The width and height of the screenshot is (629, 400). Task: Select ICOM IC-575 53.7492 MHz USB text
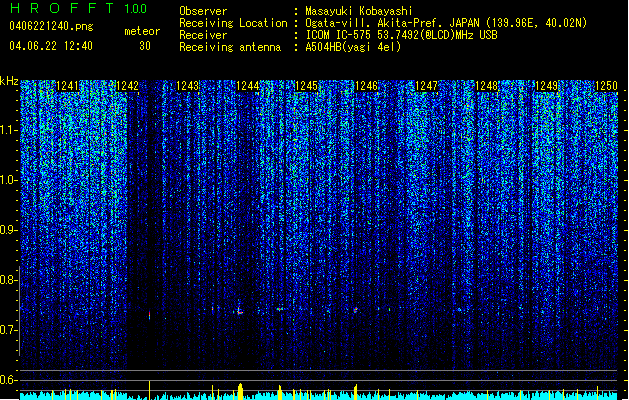pos(401,35)
